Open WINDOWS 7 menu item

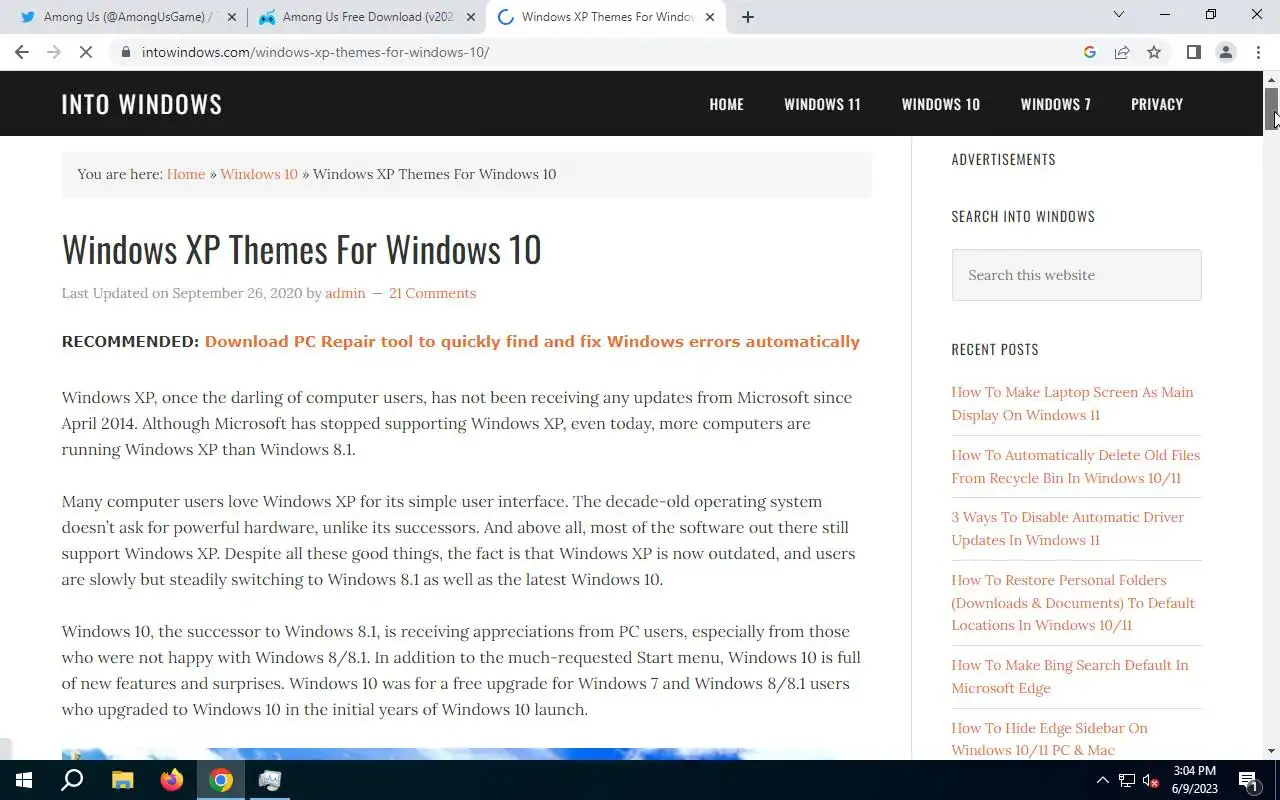(x=1055, y=104)
